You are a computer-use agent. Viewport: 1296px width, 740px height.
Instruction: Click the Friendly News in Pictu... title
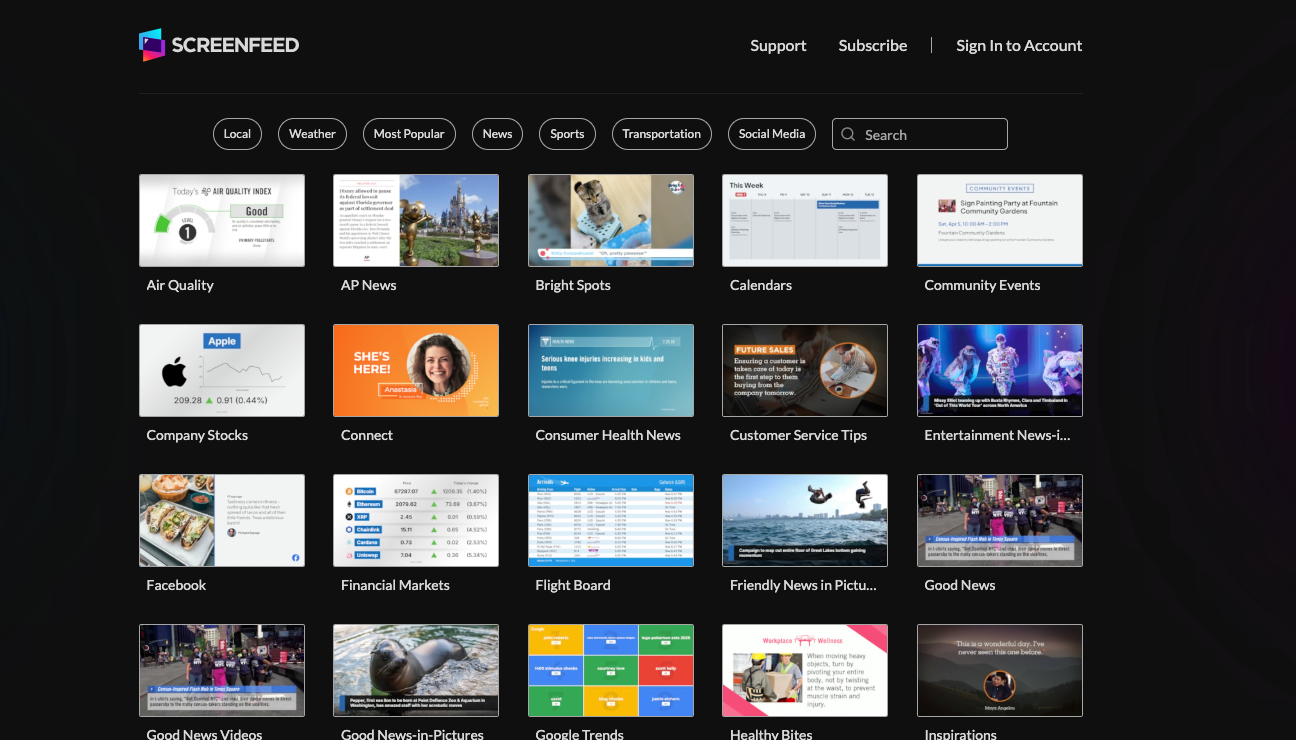803,585
